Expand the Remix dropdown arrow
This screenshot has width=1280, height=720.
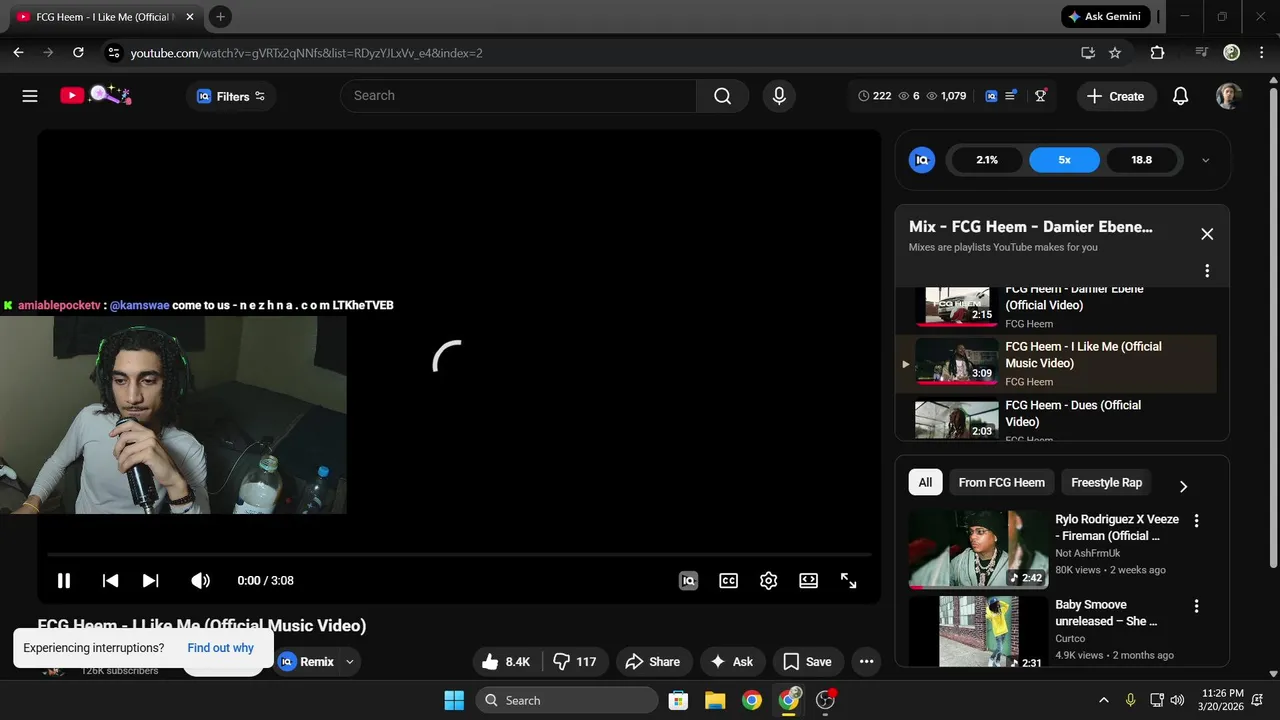point(350,662)
